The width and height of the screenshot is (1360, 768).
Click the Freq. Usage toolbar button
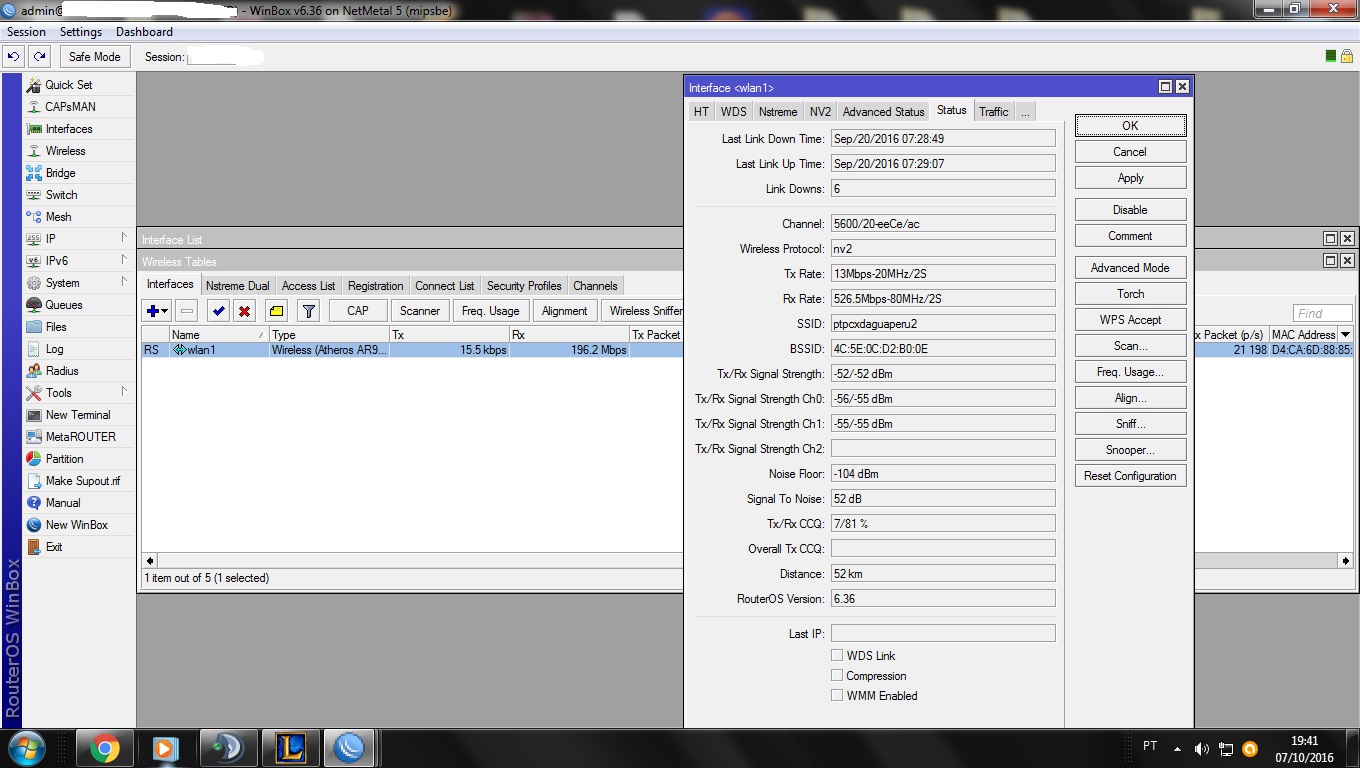[x=490, y=311]
